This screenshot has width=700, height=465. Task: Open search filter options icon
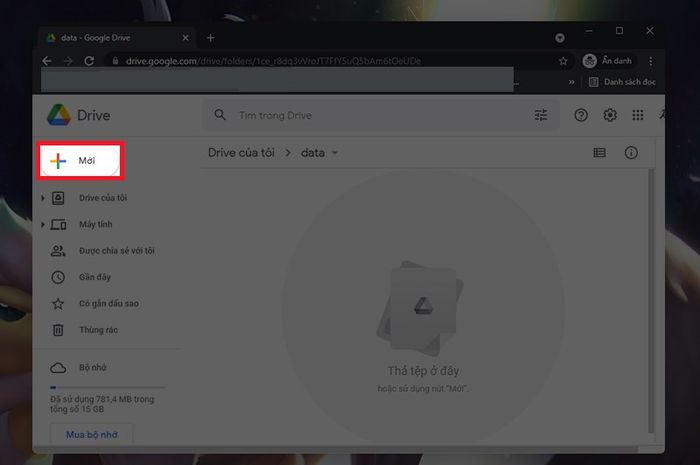tap(541, 115)
